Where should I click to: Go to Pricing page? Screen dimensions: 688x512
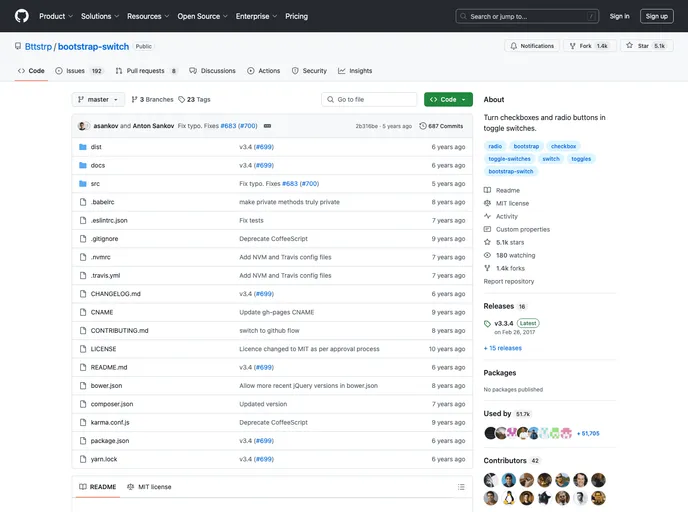coord(296,16)
